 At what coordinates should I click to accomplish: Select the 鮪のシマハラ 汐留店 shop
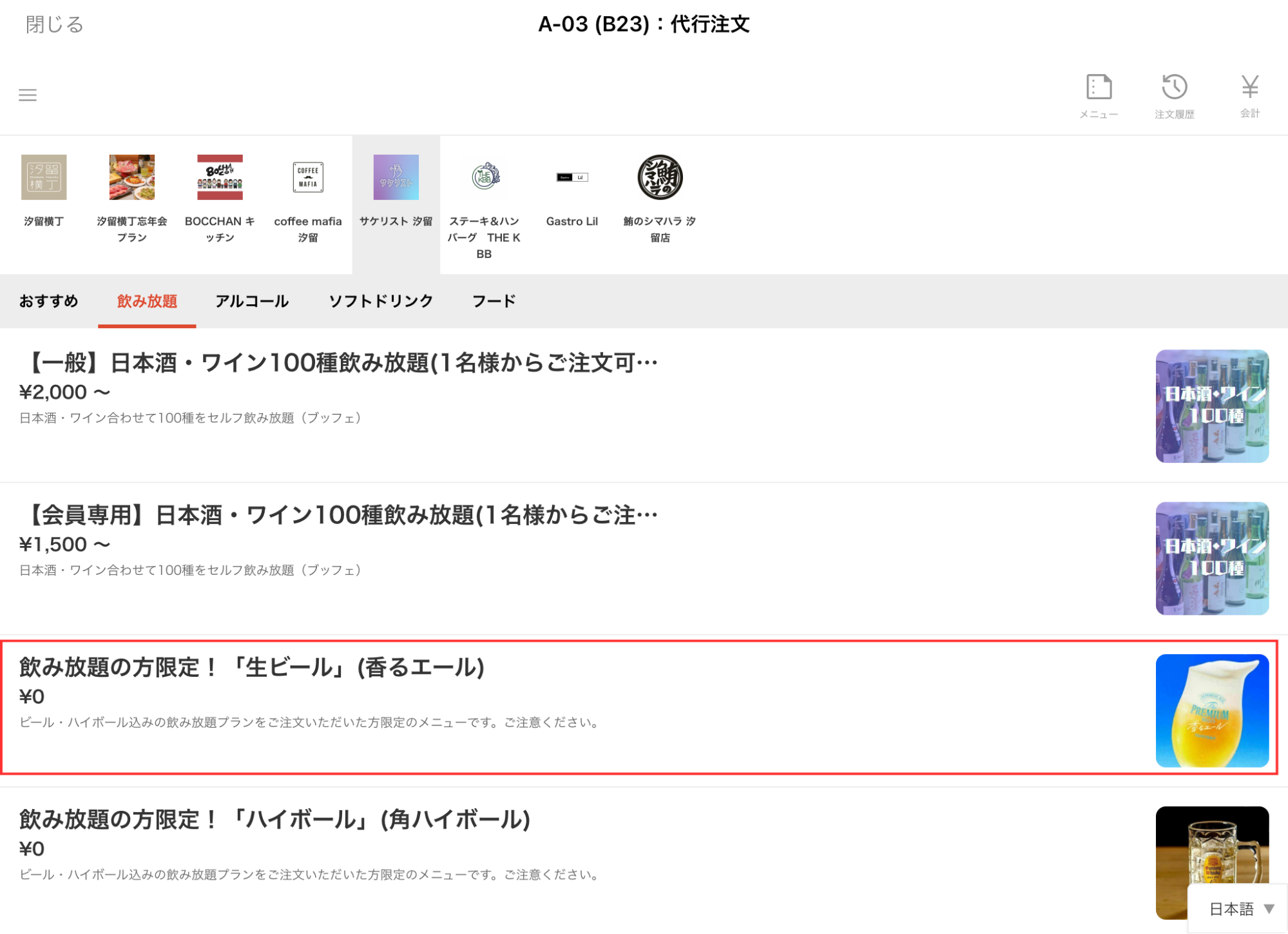tap(660, 177)
